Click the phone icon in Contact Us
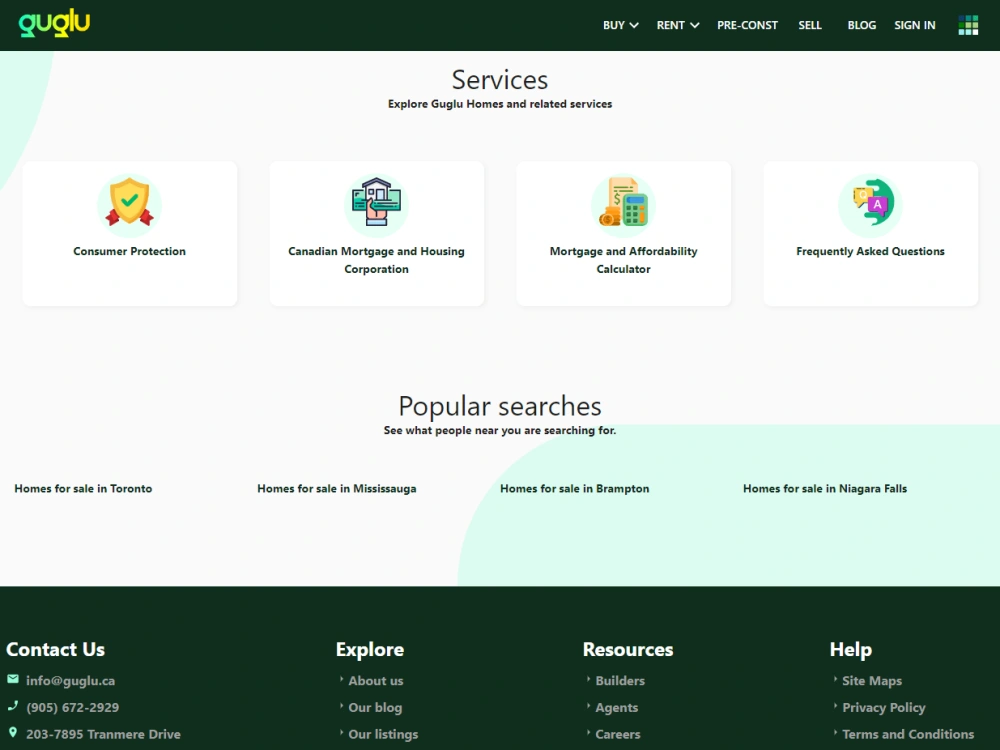The image size is (1000, 750). pyautogui.click(x=13, y=705)
